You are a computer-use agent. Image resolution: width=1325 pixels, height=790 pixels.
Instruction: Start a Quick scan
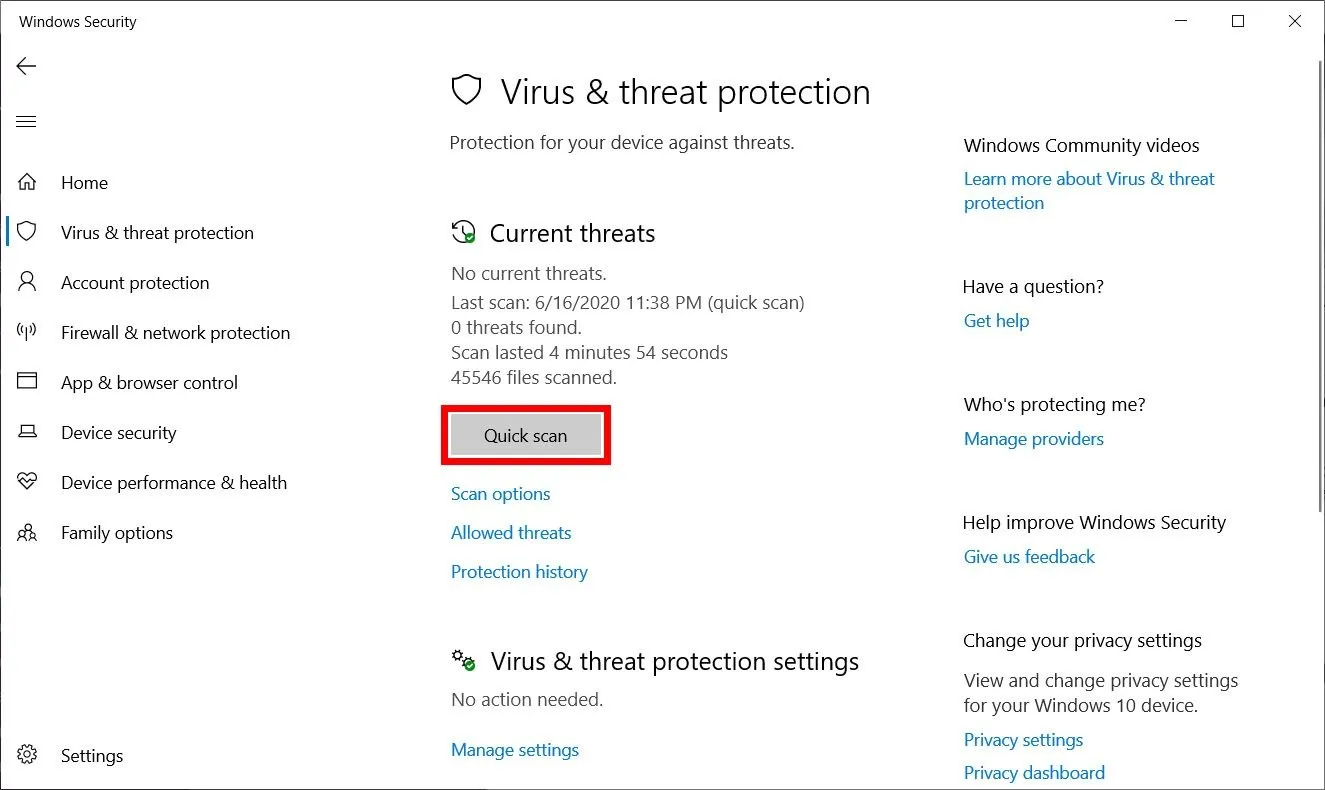click(x=526, y=436)
